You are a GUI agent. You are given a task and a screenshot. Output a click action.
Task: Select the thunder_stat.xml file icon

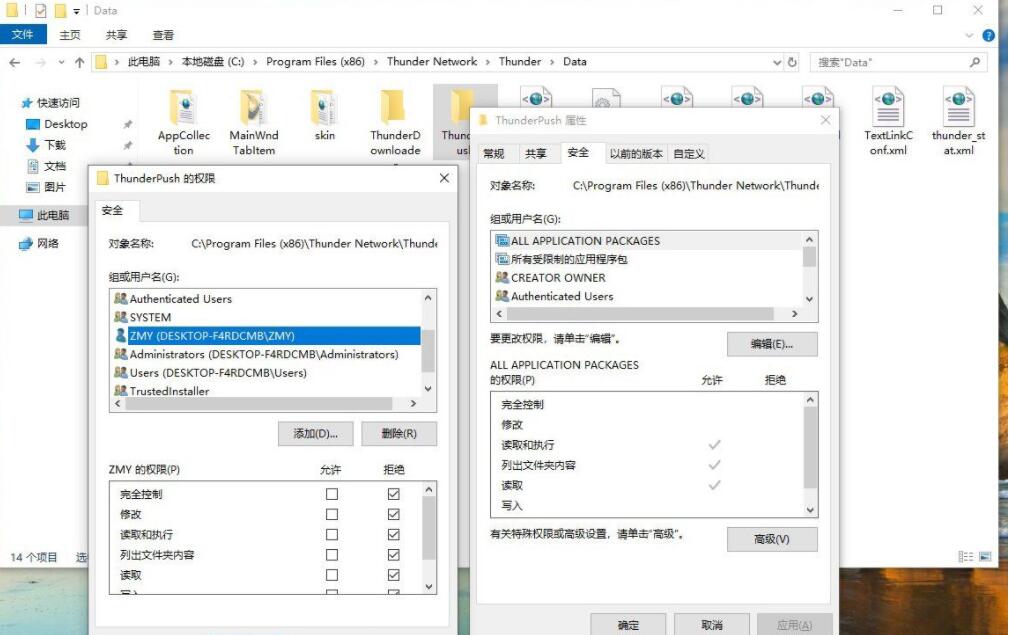pyautogui.click(x=958, y=107)
